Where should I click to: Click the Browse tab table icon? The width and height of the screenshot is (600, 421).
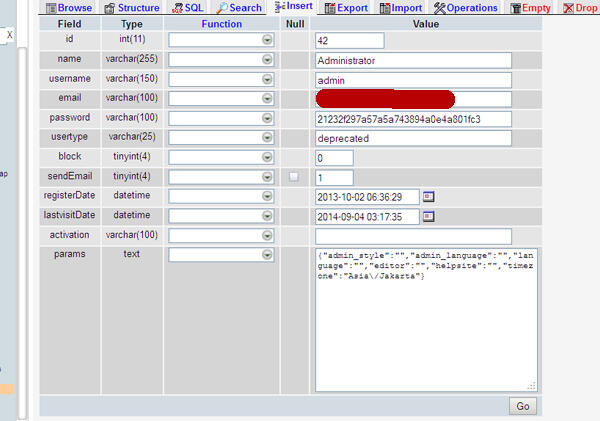(x=51, y=8)
